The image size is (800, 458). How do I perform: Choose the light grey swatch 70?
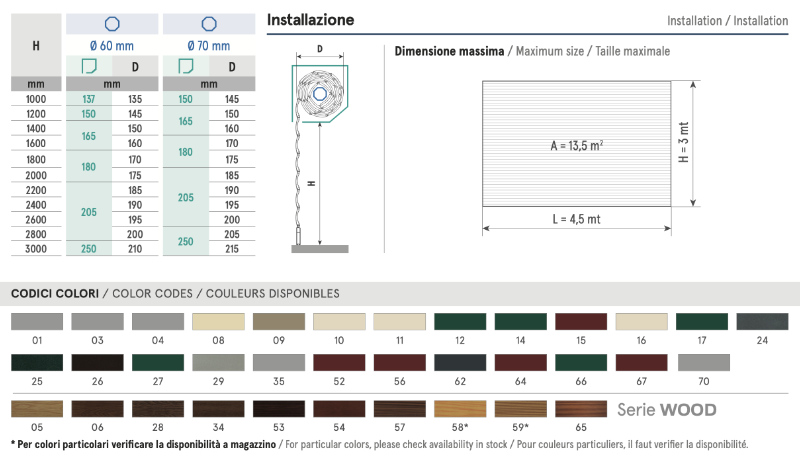[703, 363]
